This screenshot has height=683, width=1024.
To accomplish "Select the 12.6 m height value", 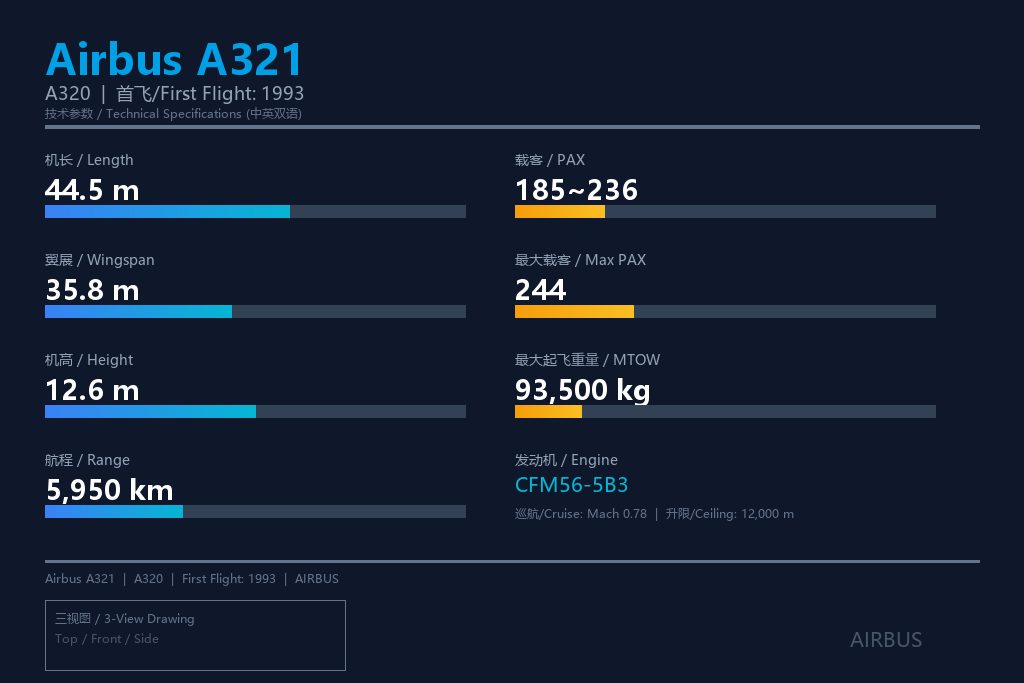I will point(92,390).
